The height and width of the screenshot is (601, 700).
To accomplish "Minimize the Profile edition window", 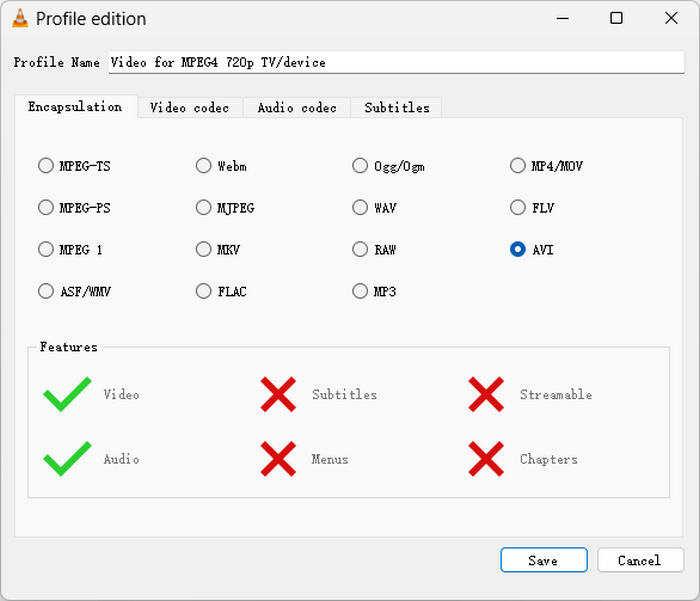I will pos(562,18).
